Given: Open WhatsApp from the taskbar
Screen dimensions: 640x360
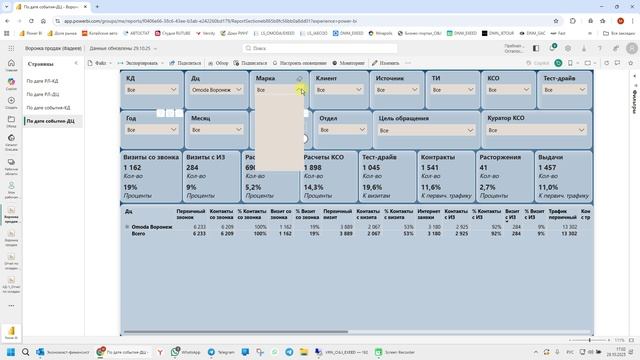Looking at the screenshot, I should (x=186, y=352).
